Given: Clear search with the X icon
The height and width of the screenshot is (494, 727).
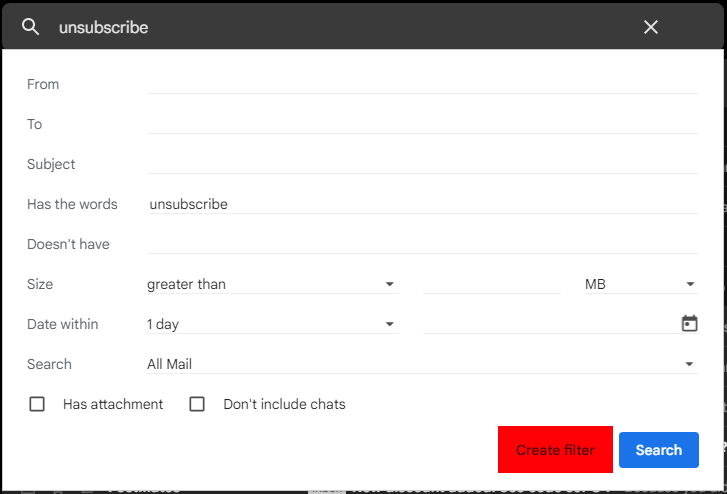Looking at the screenshot, I should [651, 27].
